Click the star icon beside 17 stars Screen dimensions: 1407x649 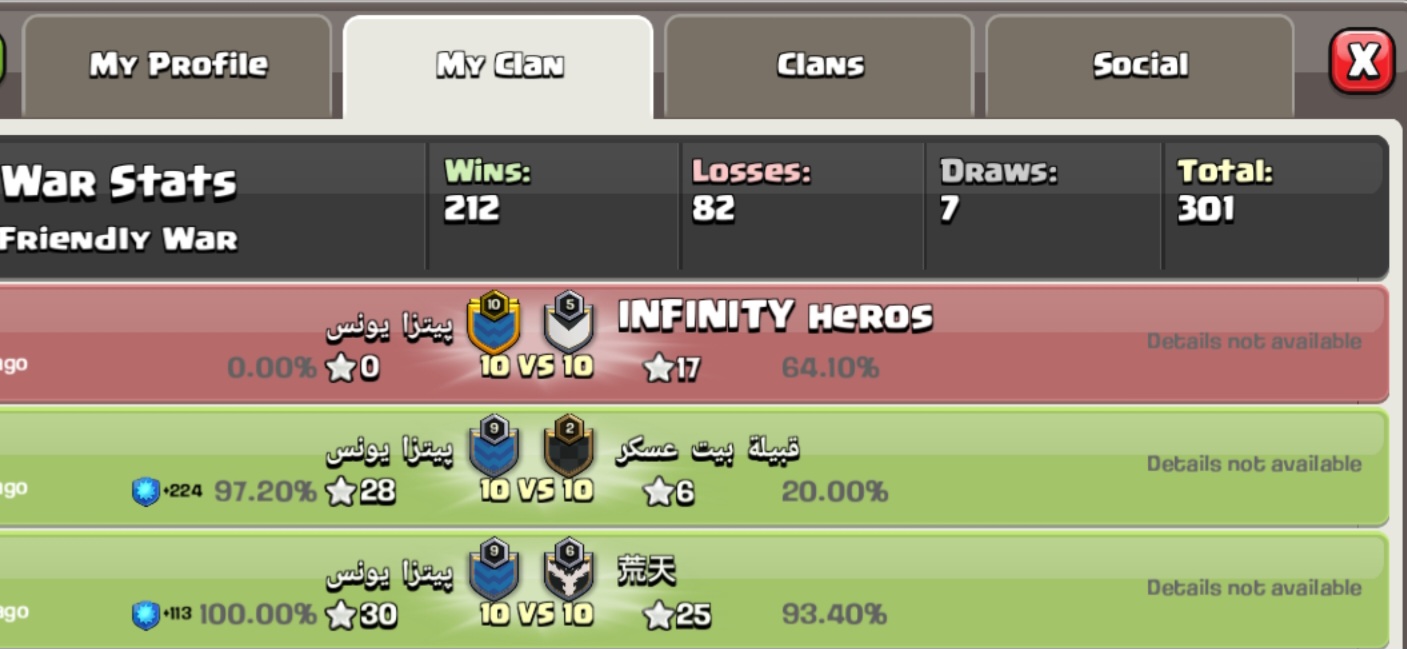(658, 369)
